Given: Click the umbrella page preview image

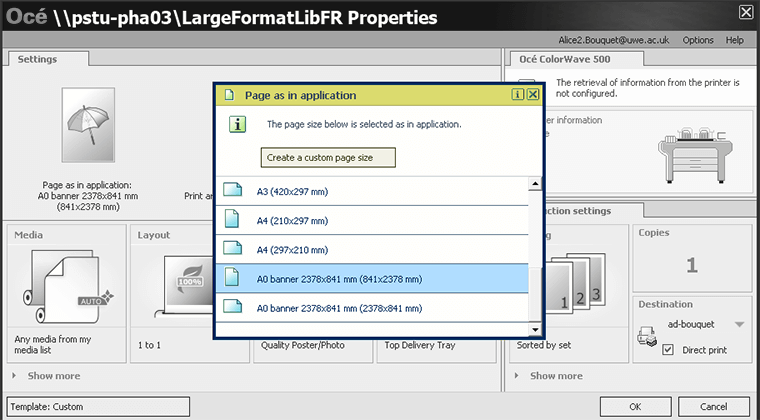Looking at the screenshot, I should click(88, 125).
